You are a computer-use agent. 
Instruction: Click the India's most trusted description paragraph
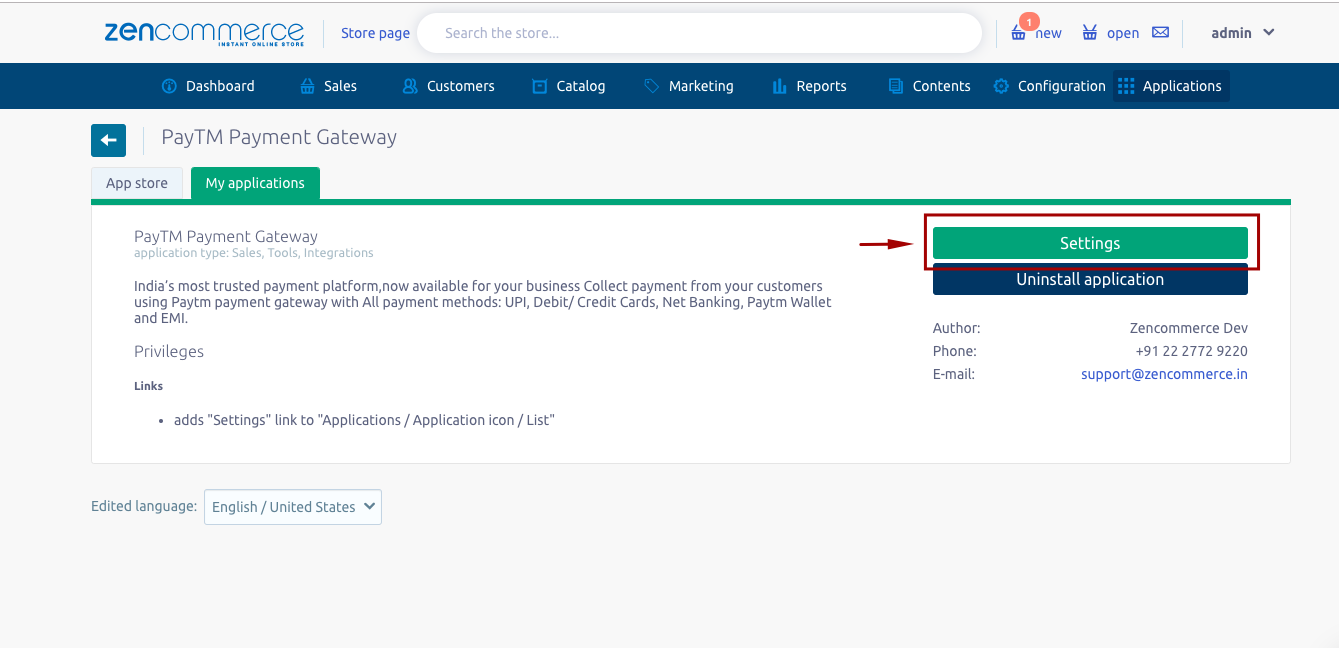(483, 302)
